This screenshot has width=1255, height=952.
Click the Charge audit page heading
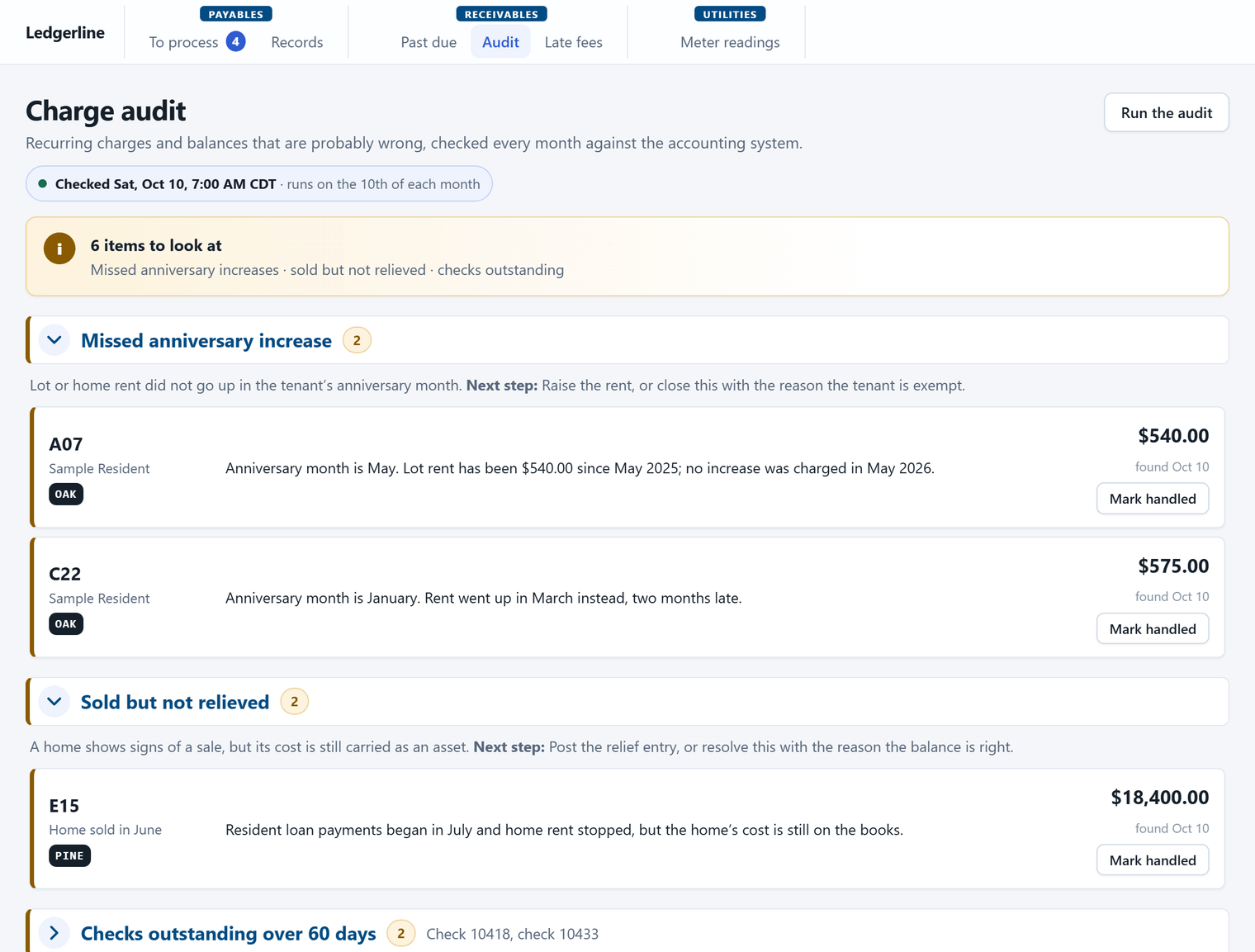[106, 111]
